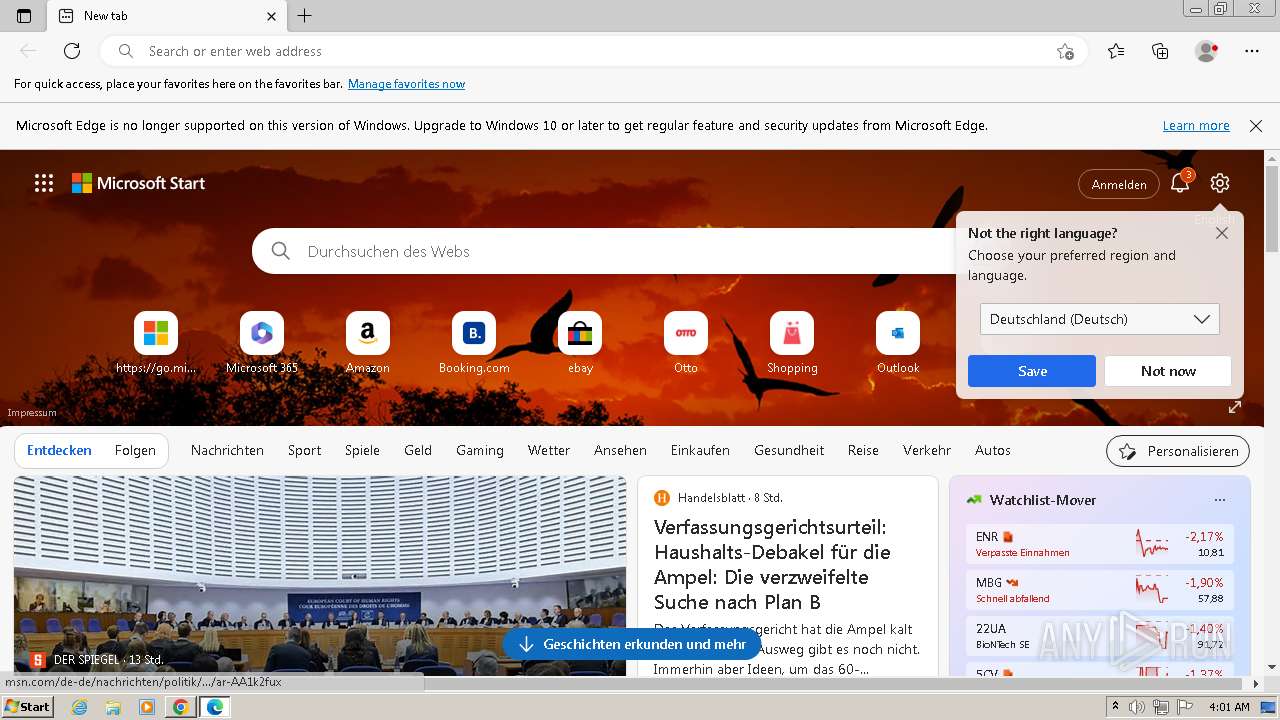Open the Collections icon
The height and width of the screenshot is (720, 1280).
click(1160, 51)
